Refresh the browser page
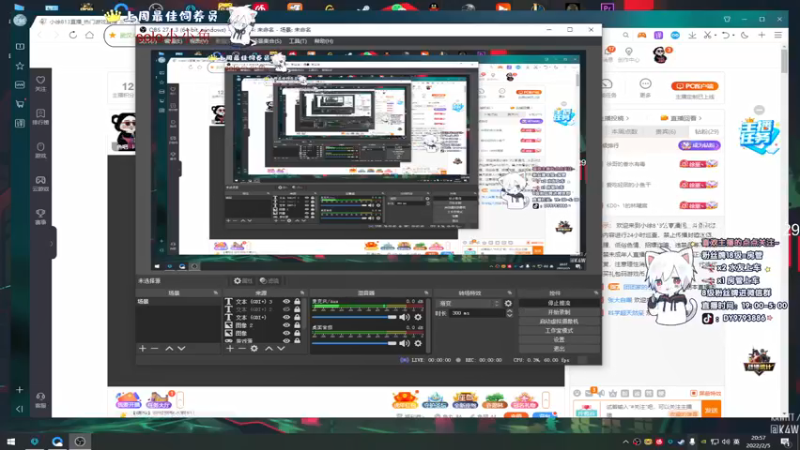The image size is (800, 450). [73, 35]
